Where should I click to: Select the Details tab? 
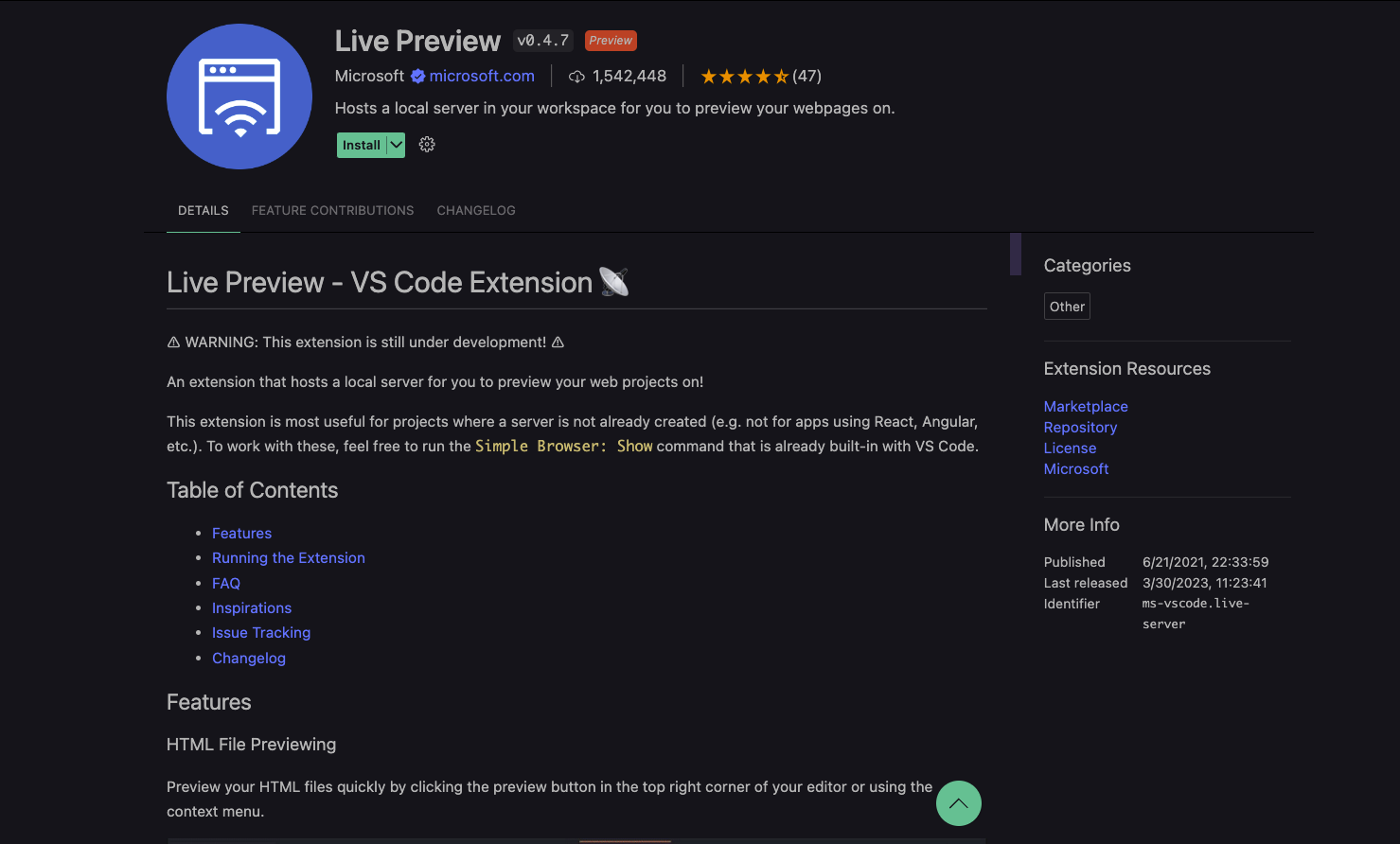coord(203,210)
